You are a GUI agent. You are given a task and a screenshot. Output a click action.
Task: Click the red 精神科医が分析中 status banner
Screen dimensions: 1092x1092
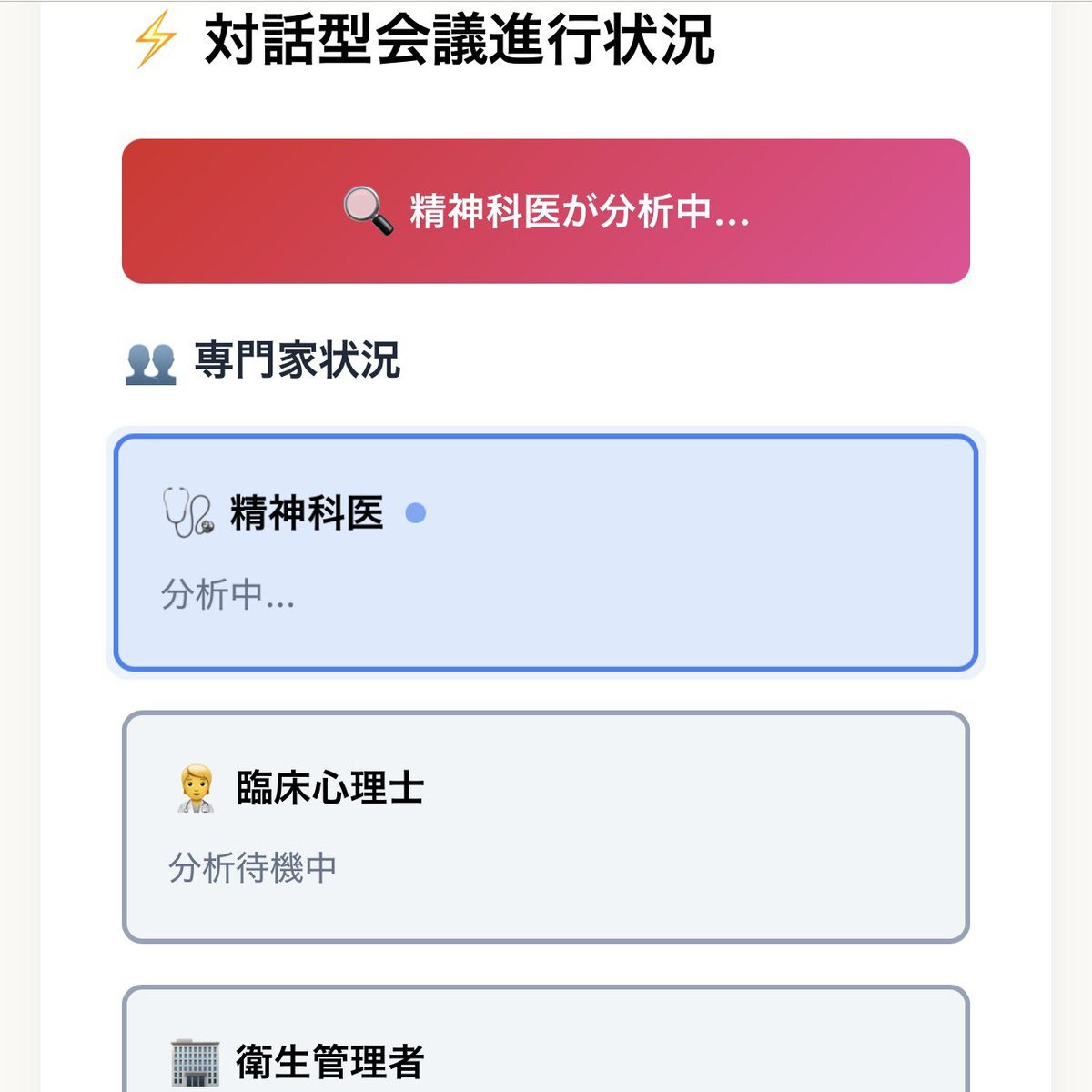546,211
